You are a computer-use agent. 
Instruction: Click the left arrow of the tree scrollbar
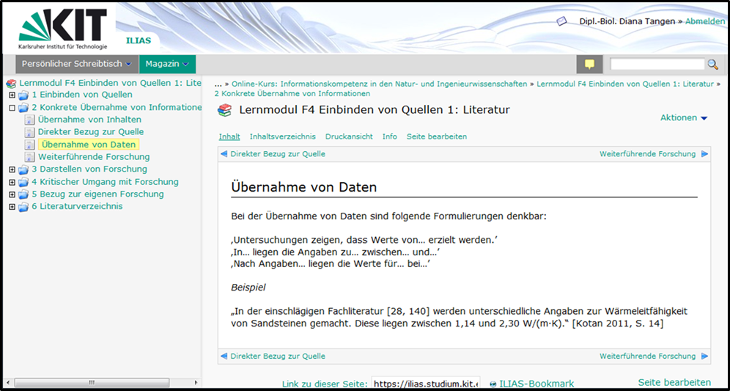coord(7,382)
